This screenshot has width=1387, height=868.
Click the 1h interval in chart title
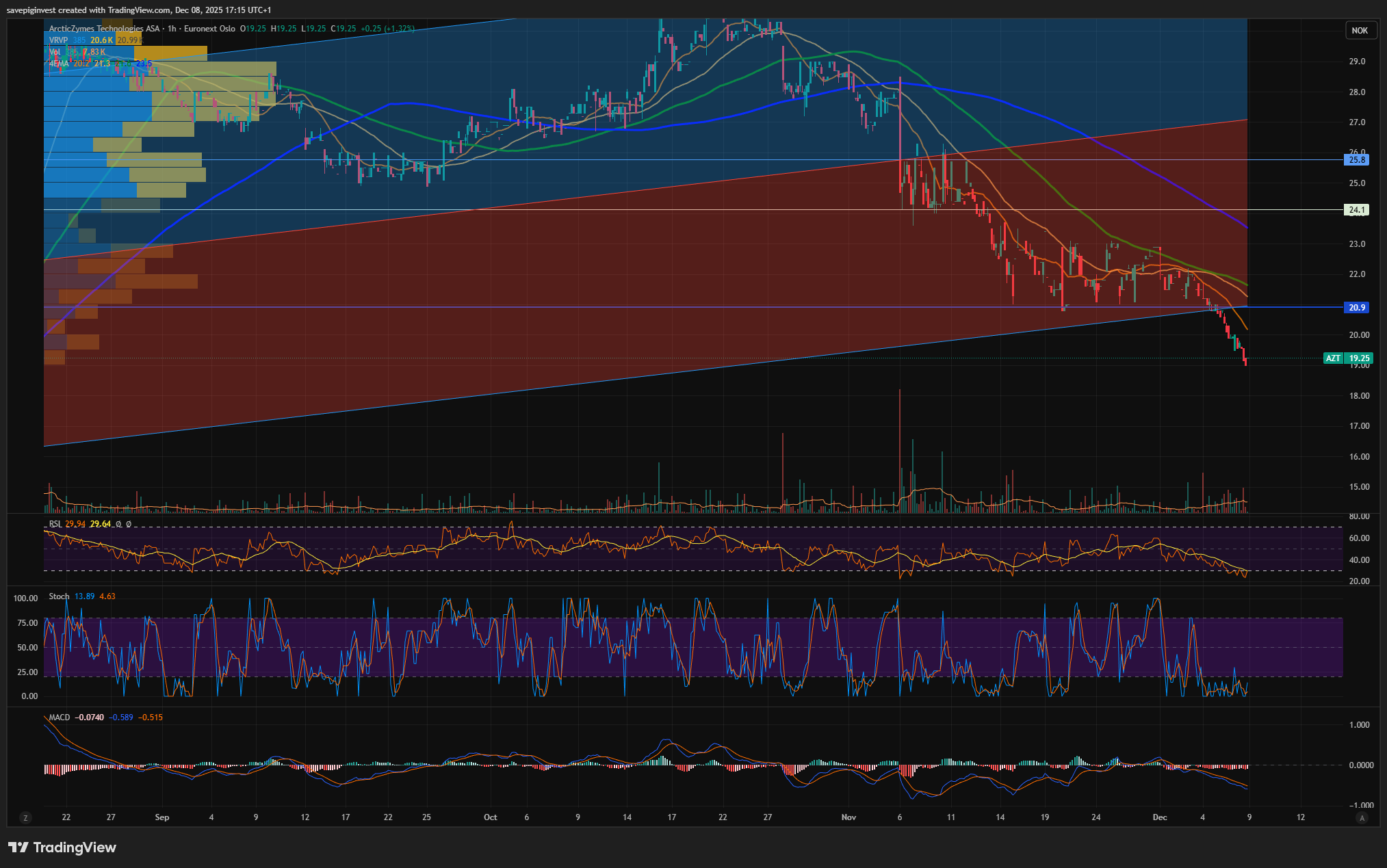[172, 29]
